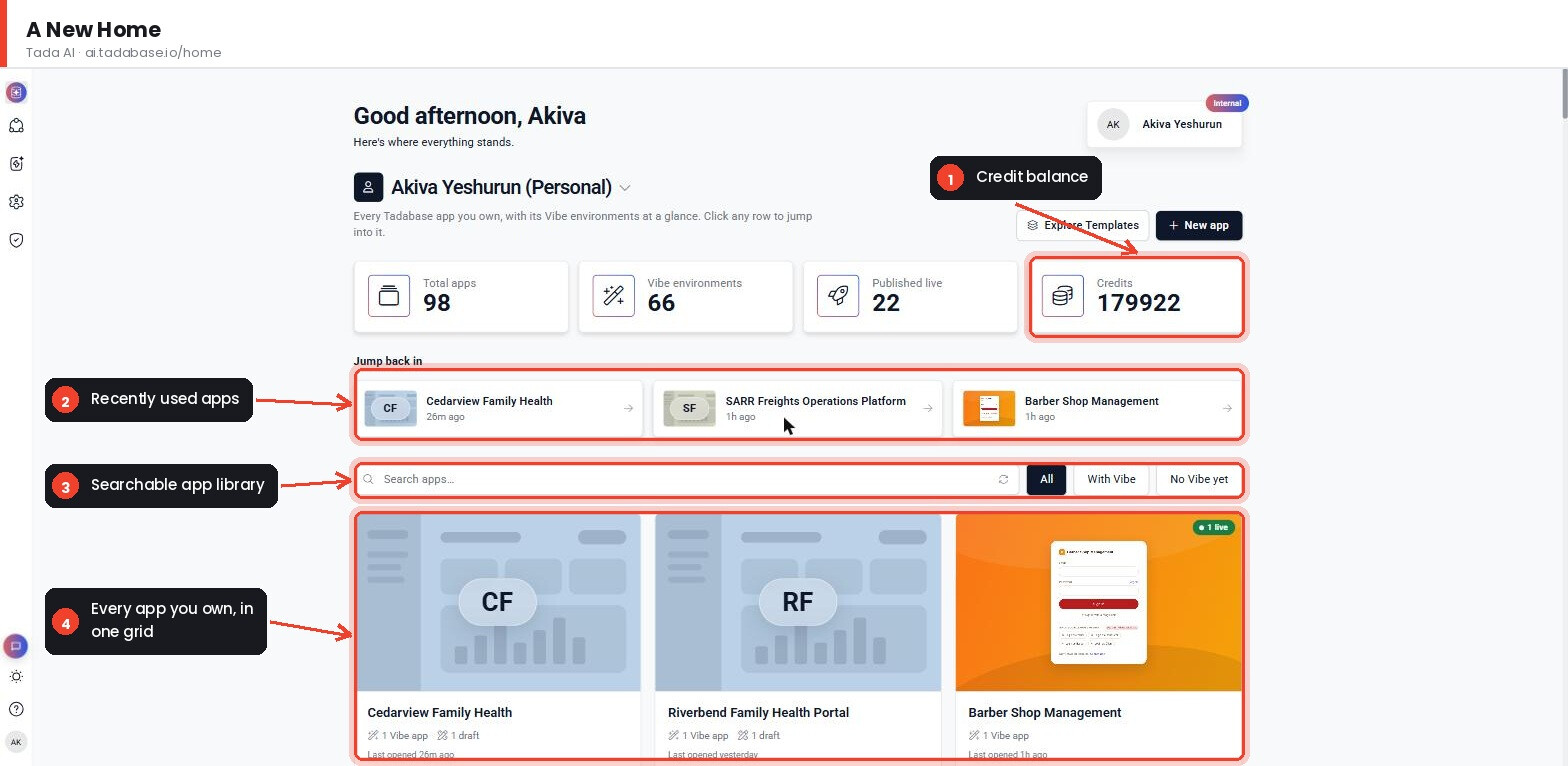Open the help question mark icon
Image resolution: width=1568 pixels, height=766 pixels.
click(16, 709)
